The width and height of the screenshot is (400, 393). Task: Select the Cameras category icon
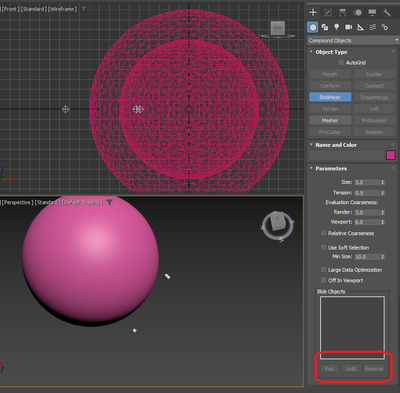click(x=349, y=27)
